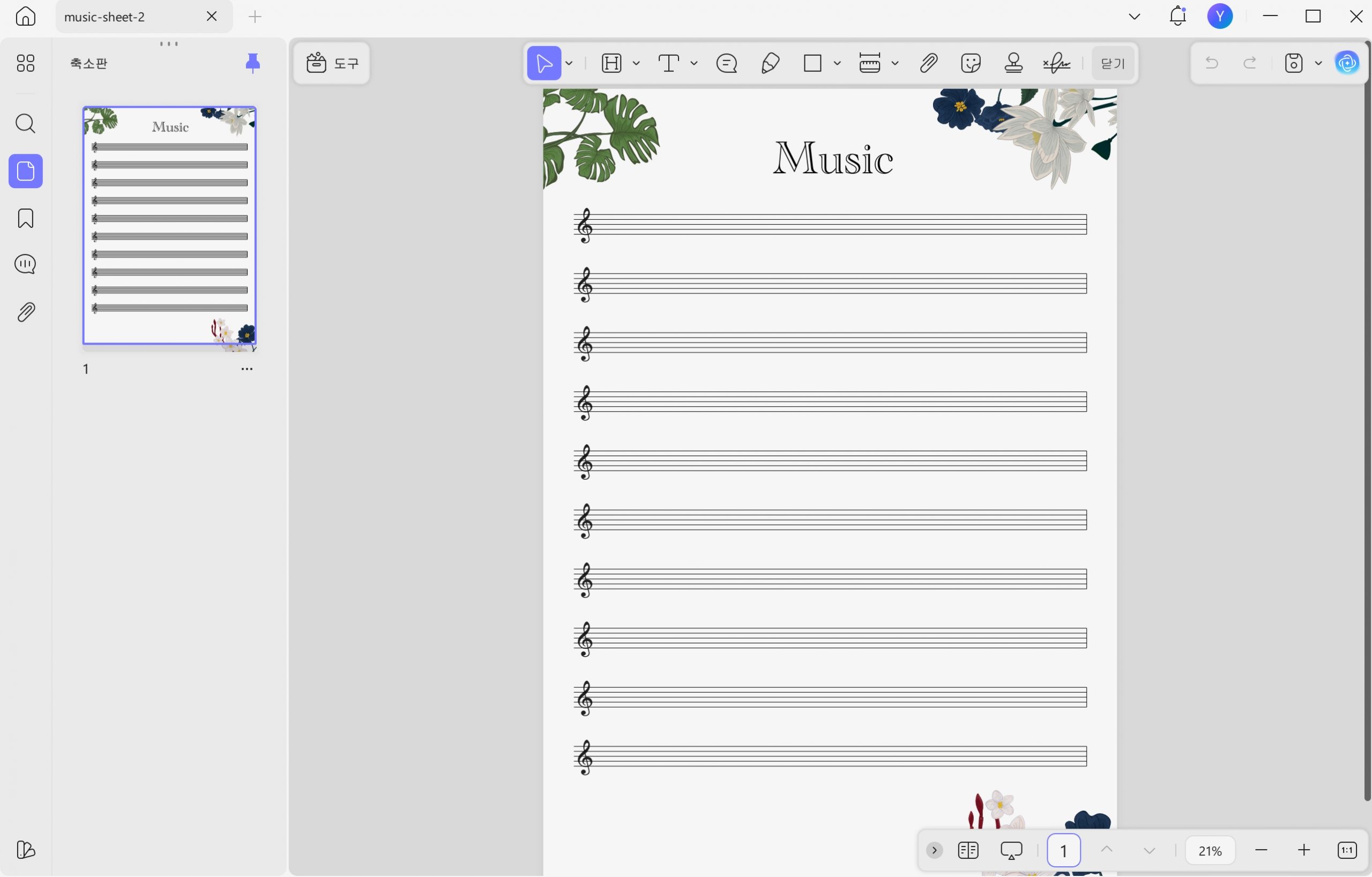Open the bookmarks panel
Screen dimensions: 1372x877
point(26,218)
